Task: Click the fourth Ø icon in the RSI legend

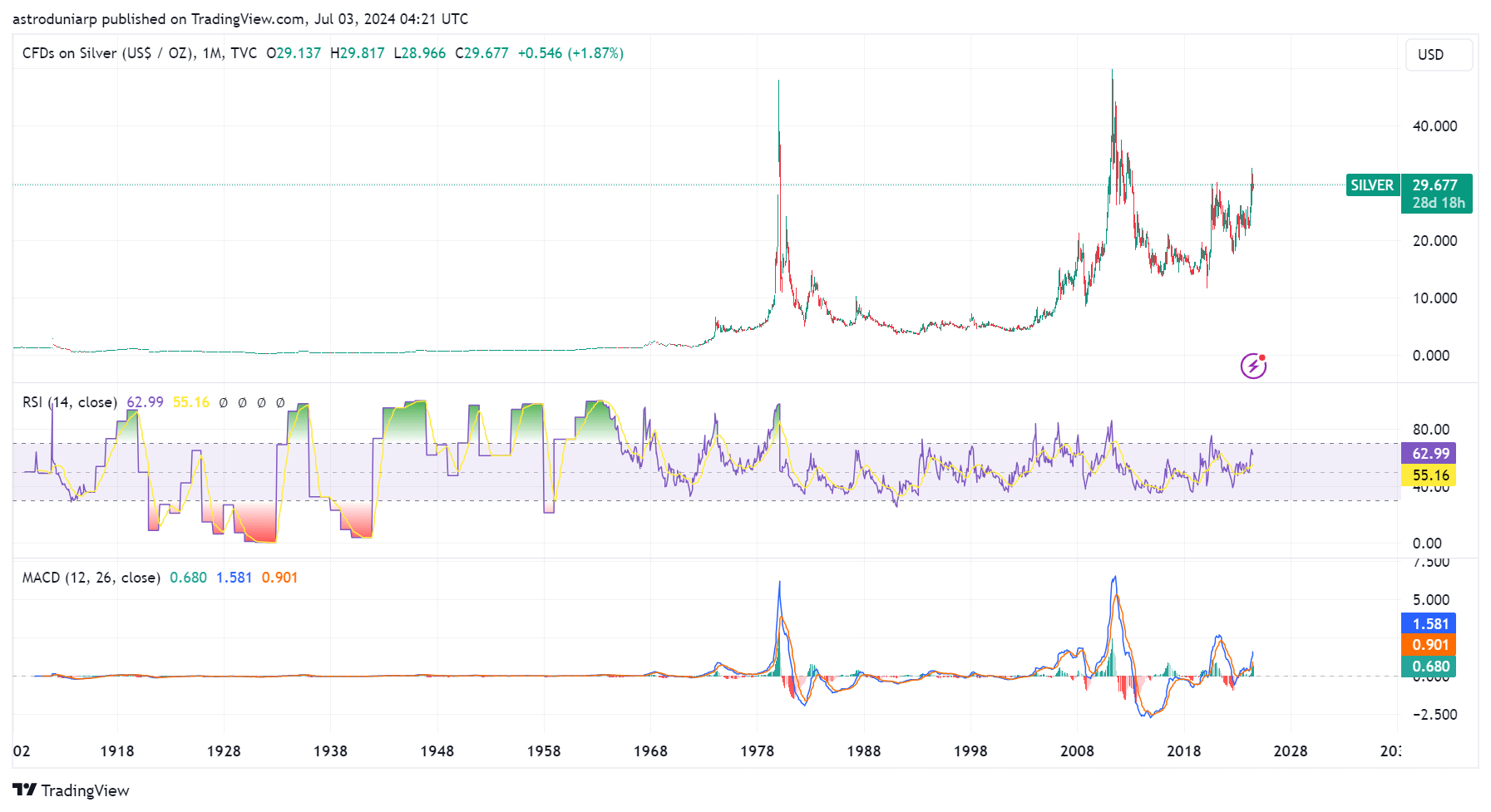Action: 281,402
